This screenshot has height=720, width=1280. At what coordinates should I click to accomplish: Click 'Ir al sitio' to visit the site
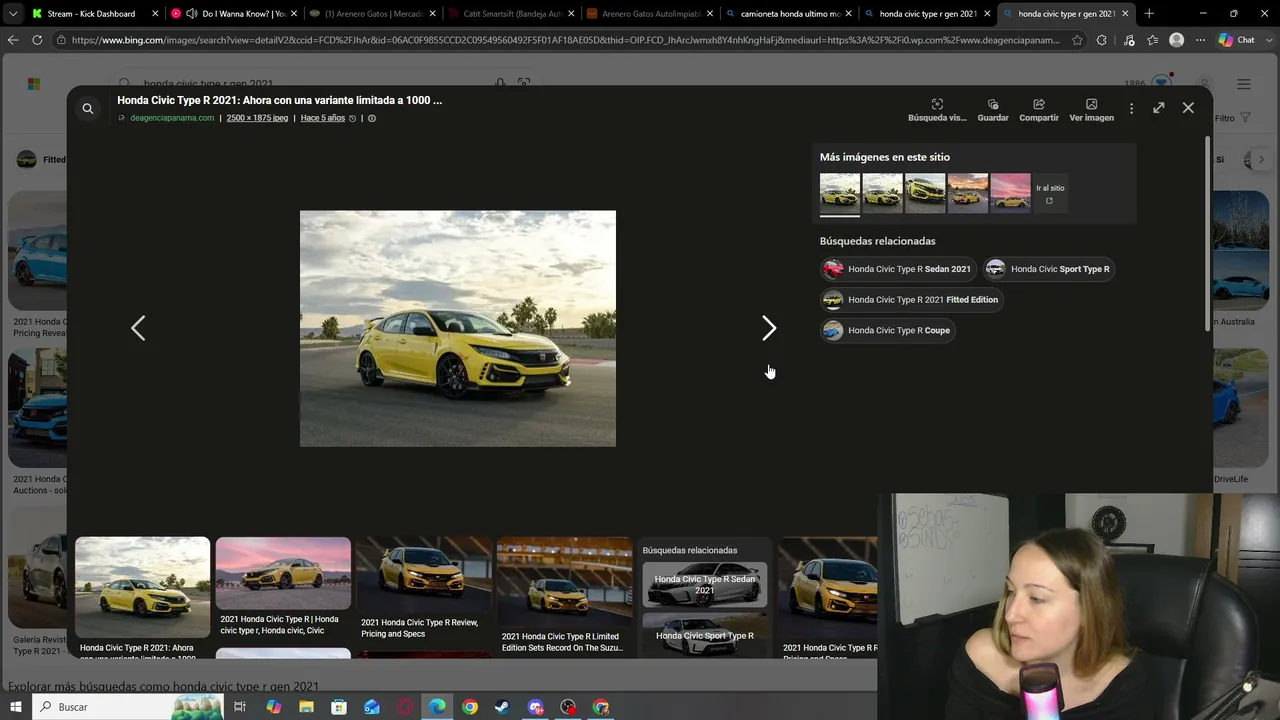[1050, 193]
